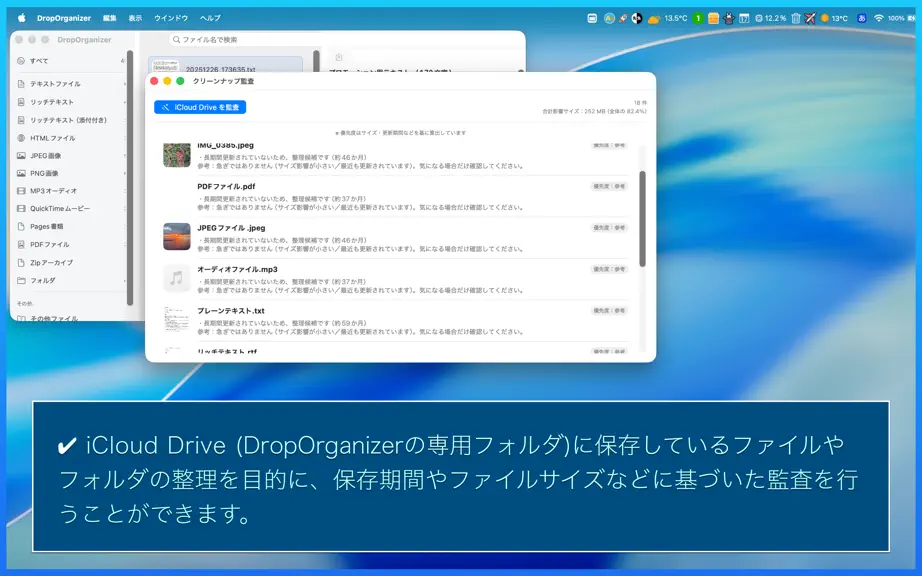
Task: Open the 表示 menu
Action: (x=135, y=18)
